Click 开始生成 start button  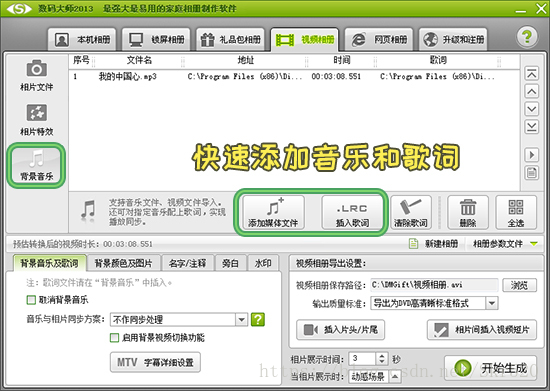[x=490, y=368]
